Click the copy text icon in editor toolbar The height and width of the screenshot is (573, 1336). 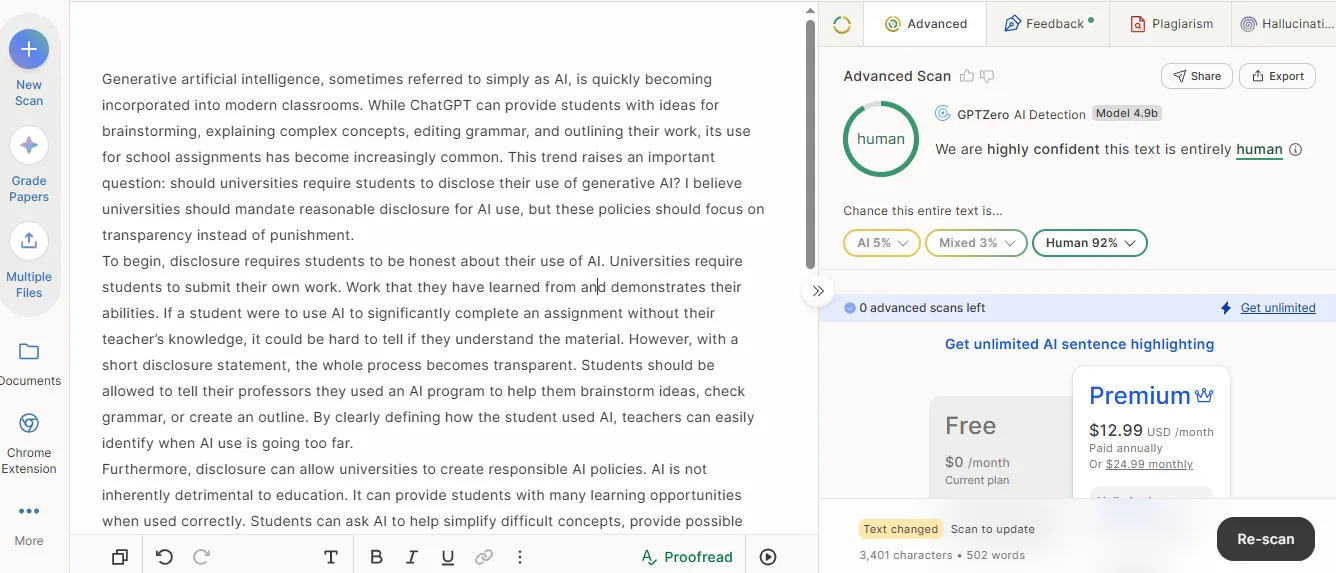pos(120,557)
